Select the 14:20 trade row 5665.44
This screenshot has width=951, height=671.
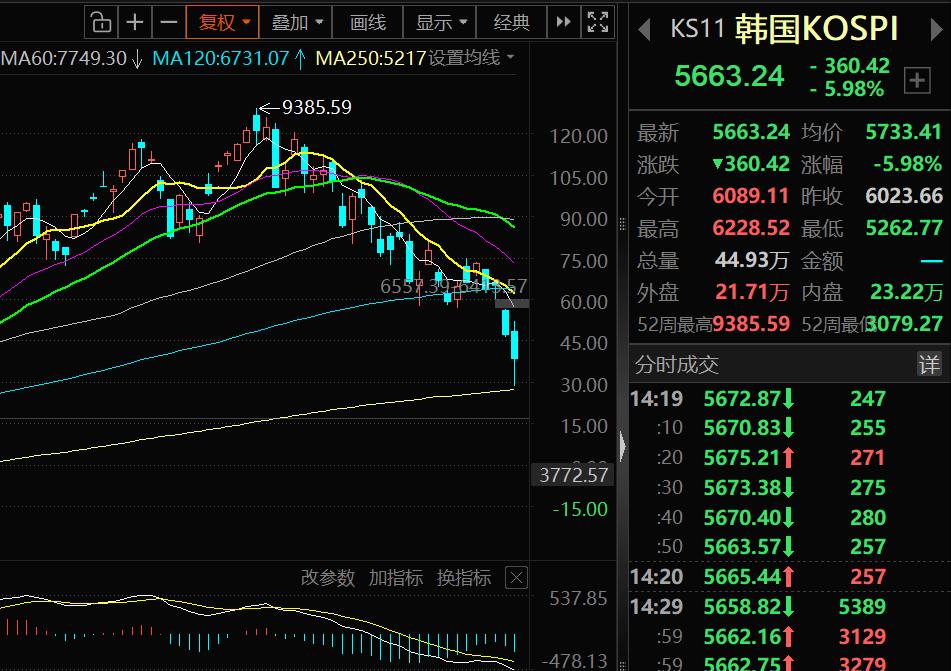[788, 576]
